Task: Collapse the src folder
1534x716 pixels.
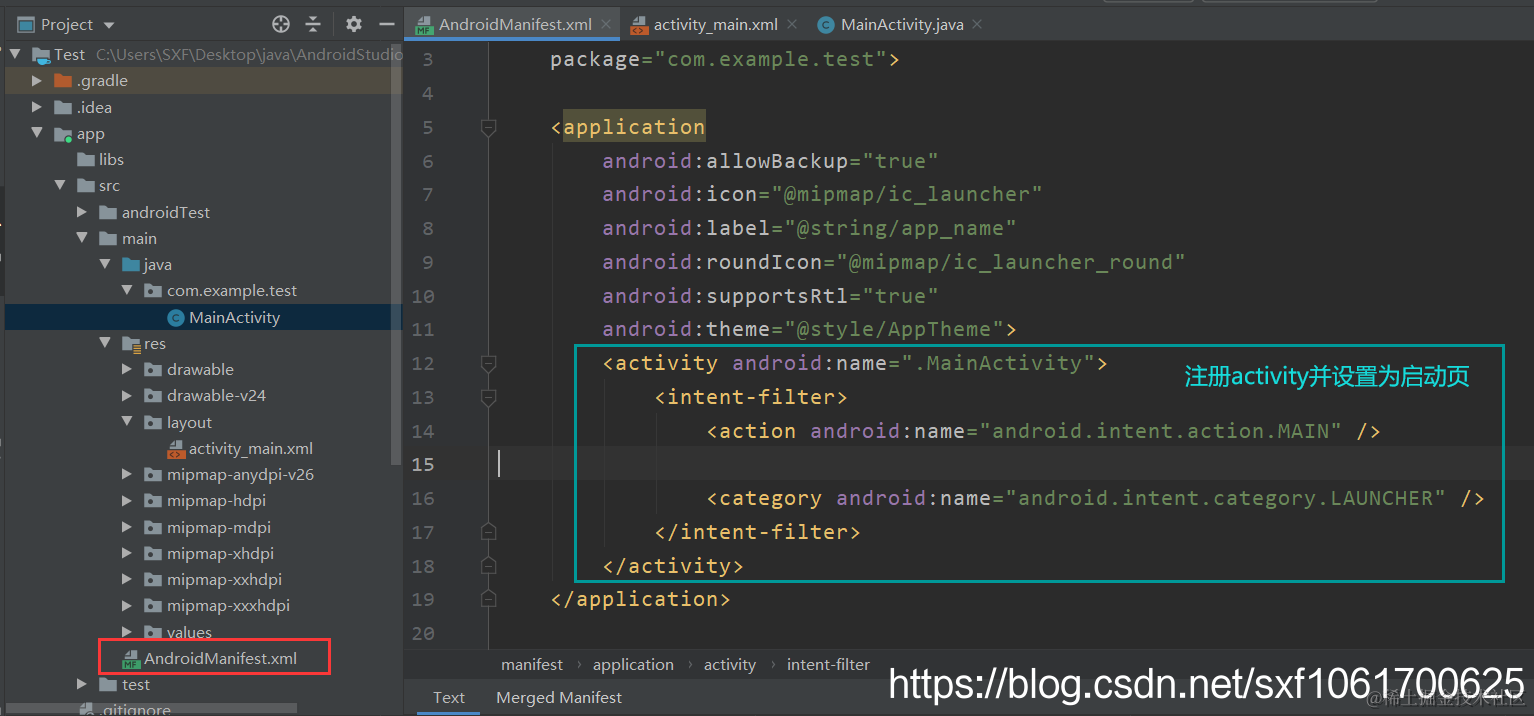Action: click(60, 185)
